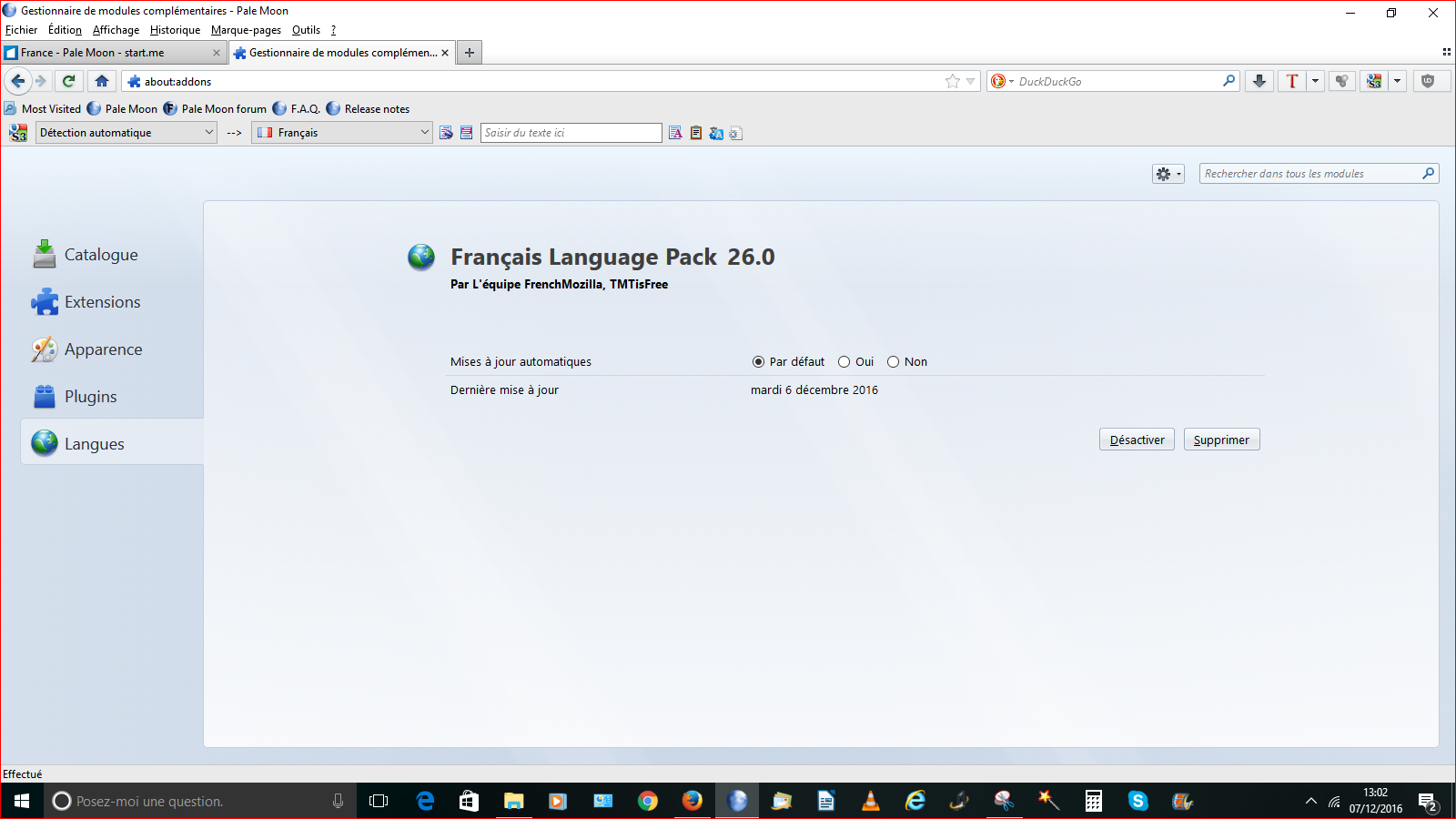Click the Saisir du texte ici field
The image size is (1456, 819).
(x=571, y=133)
